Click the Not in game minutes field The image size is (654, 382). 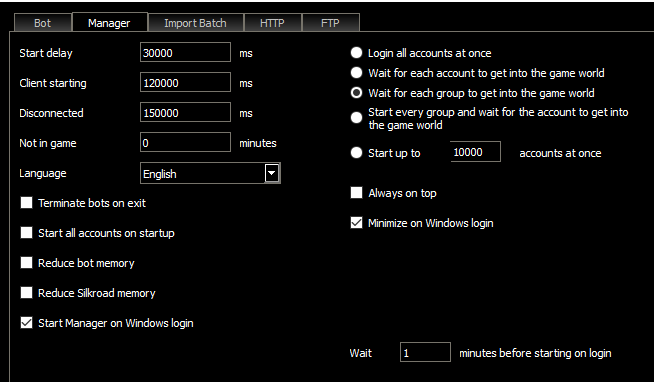(x=185, y=142)
